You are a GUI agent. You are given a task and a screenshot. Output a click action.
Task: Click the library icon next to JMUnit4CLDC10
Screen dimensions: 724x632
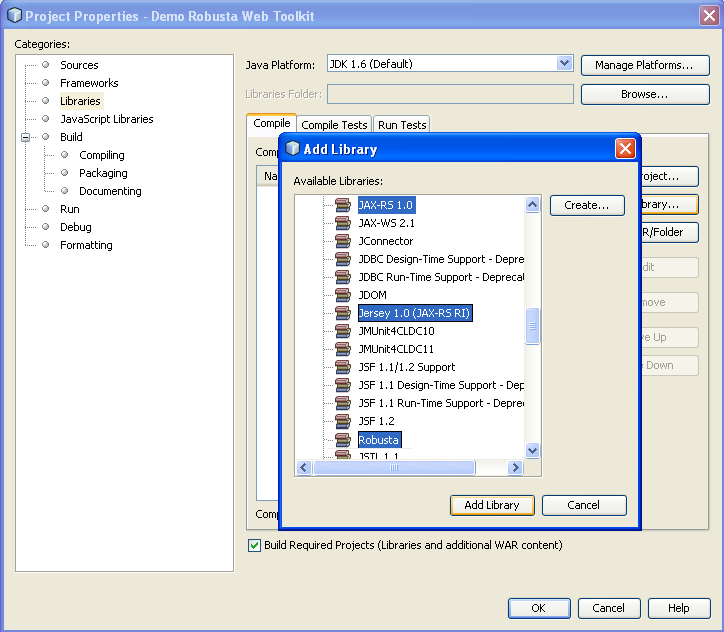343,331
